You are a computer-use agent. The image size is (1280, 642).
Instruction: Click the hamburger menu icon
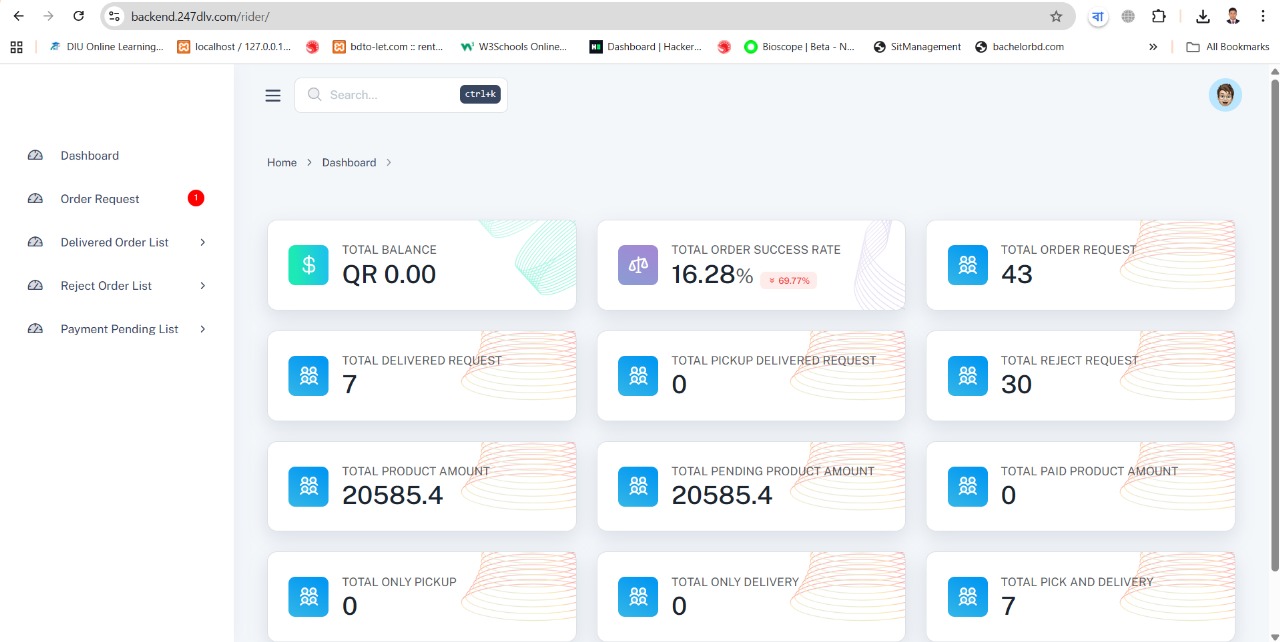pos(273,95)
